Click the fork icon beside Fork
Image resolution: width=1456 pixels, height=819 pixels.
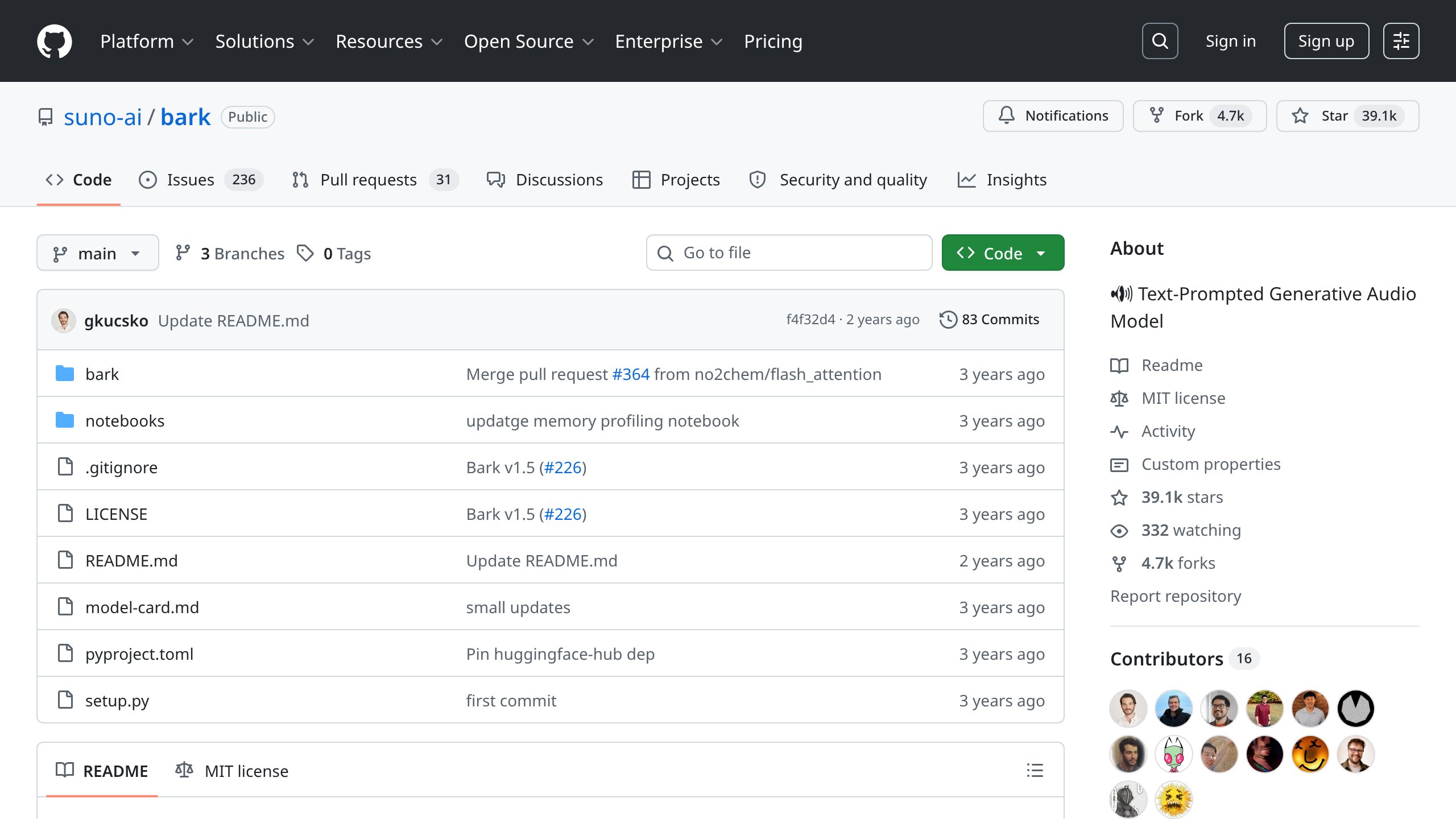point(1156,115)
